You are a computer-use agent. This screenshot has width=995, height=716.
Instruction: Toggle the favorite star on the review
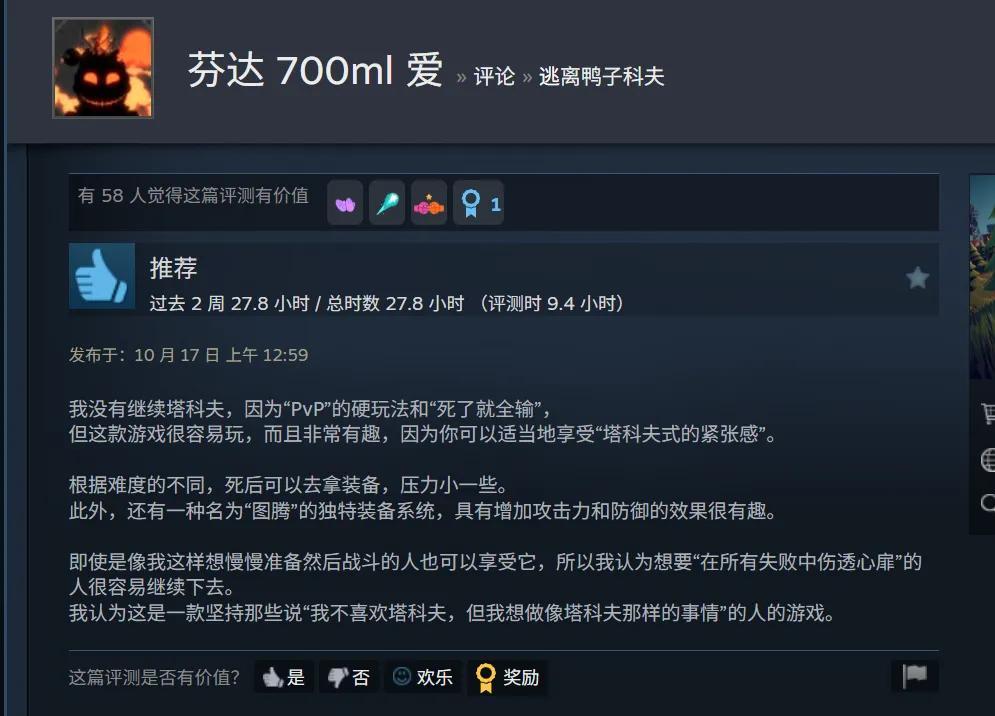click(x=917, y=278)
